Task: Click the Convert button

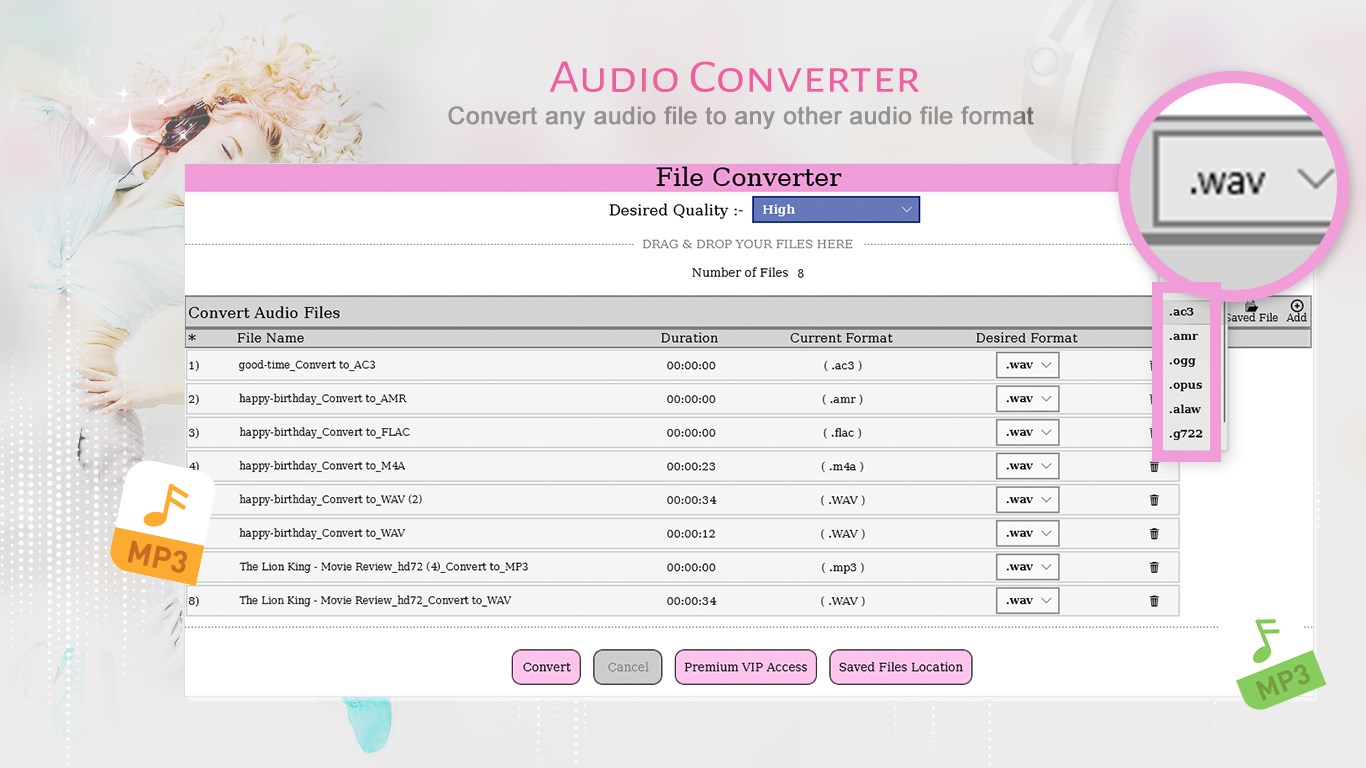Action: coord(546,667)
